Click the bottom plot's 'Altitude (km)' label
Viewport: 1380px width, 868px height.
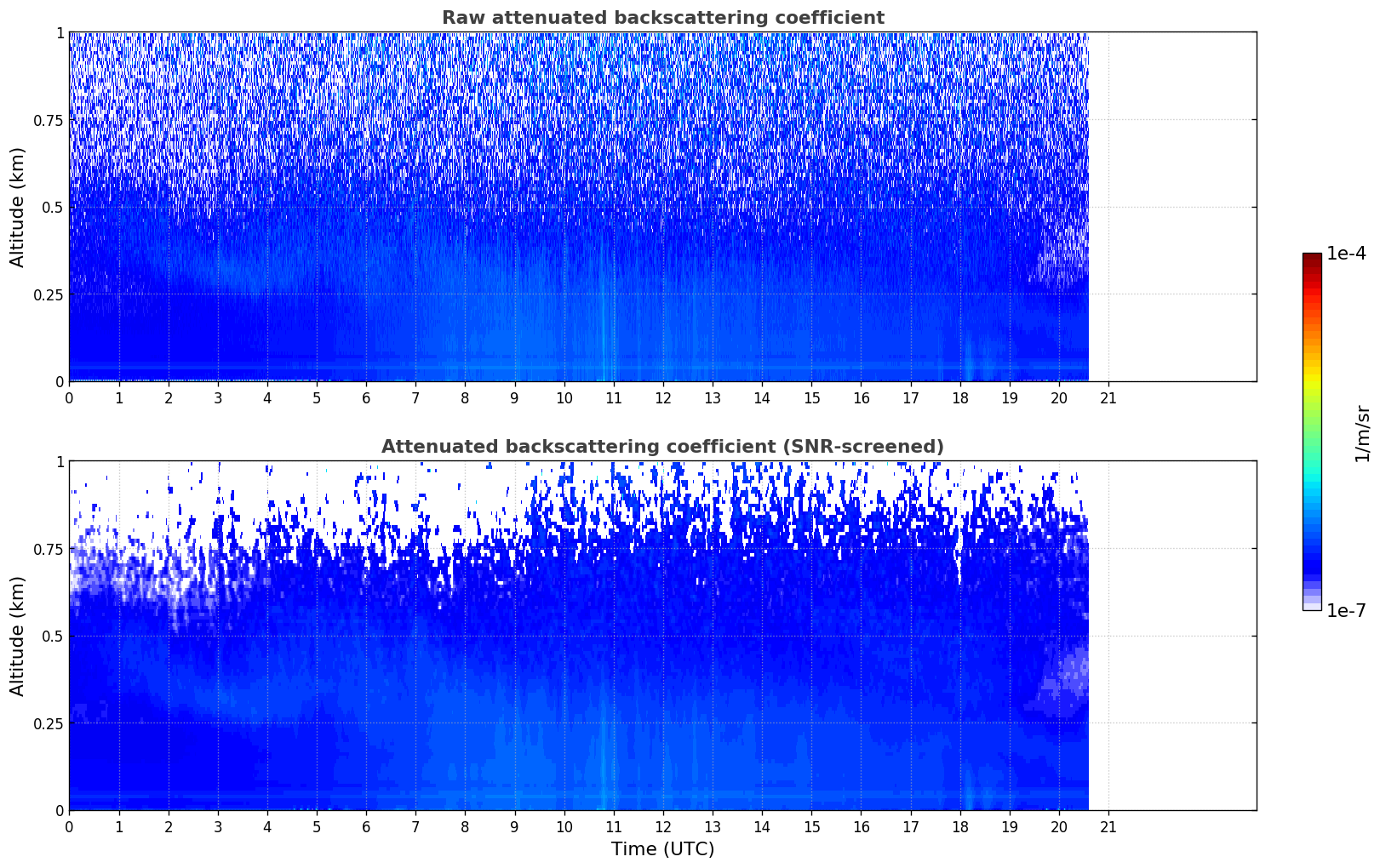pos(18,636)
